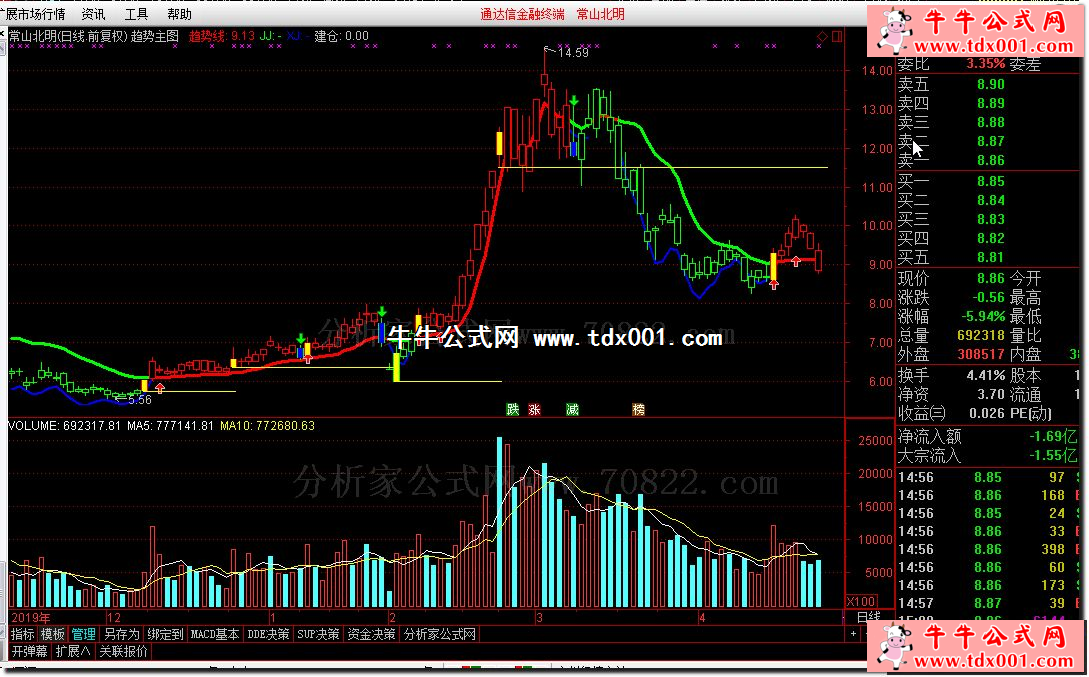Click the 大宗流入 -1.55亿 row
Viewport: 1089px width, 677px height.
coord(989,455)
